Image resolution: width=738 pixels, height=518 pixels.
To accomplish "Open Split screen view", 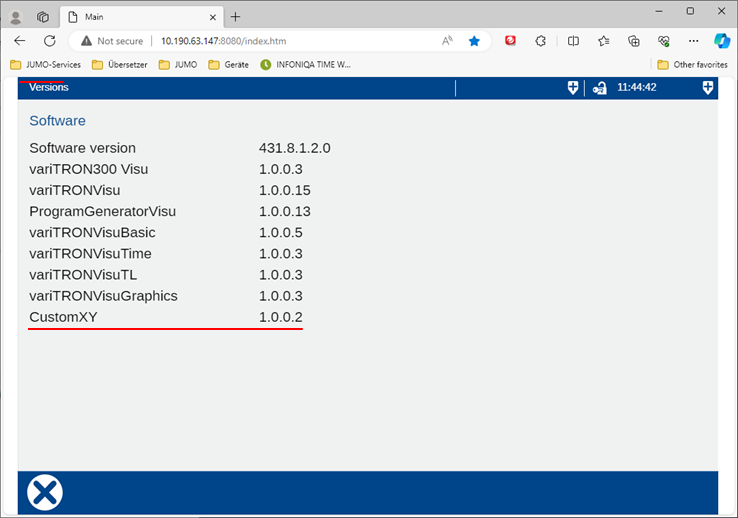I will [573, 41].
